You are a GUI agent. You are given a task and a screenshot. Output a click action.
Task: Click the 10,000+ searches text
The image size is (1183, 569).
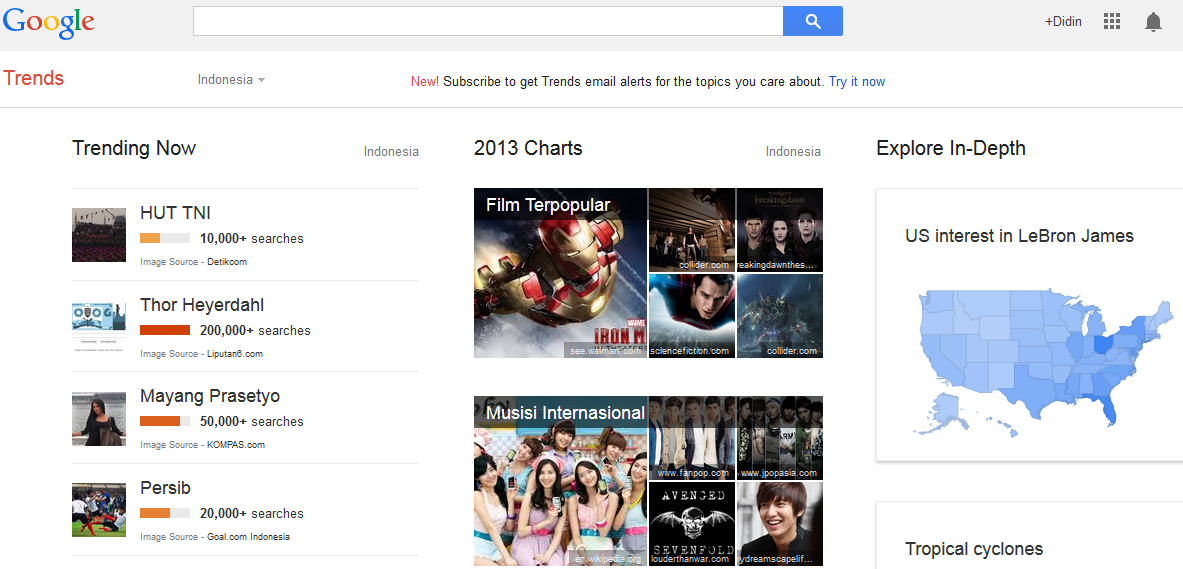pos(251,238)
